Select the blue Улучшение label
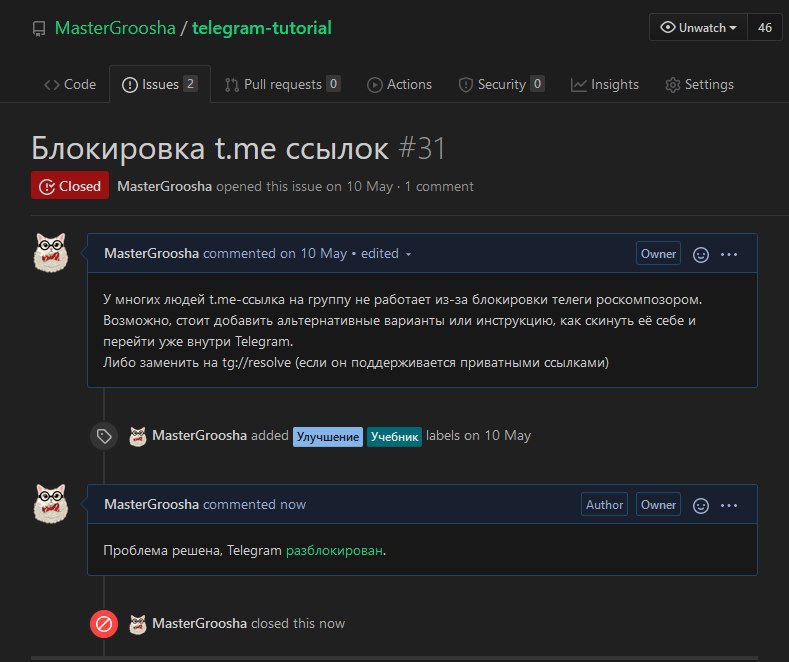789x662 pixels. tap(328, 437)
